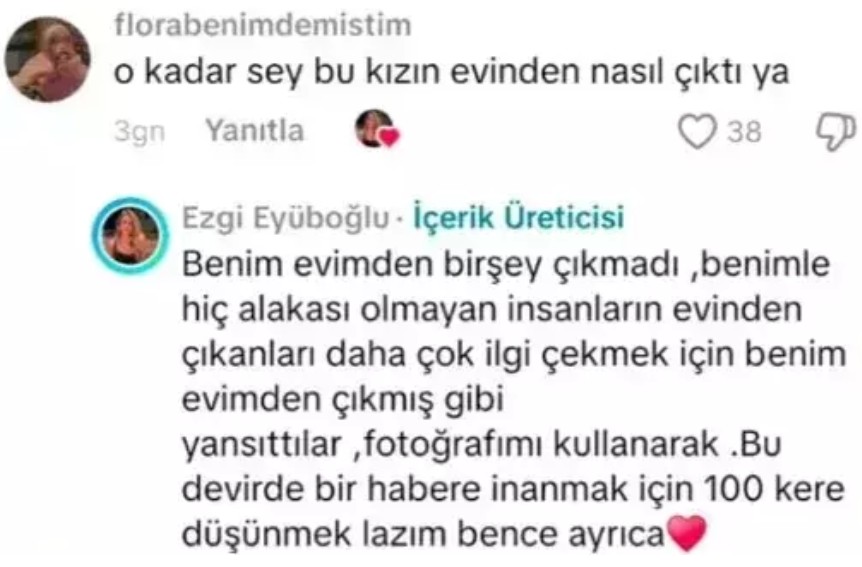Tap the 38 like count
Screen dimensions: 862x567
[x=744, y=132]
